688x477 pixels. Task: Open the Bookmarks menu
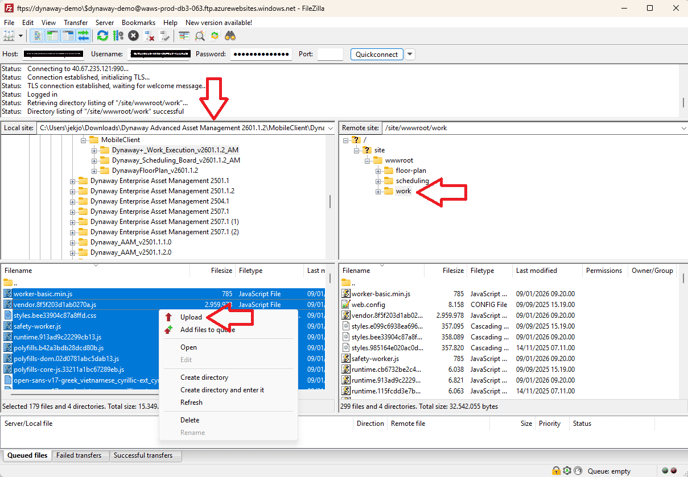click(138, 22)
